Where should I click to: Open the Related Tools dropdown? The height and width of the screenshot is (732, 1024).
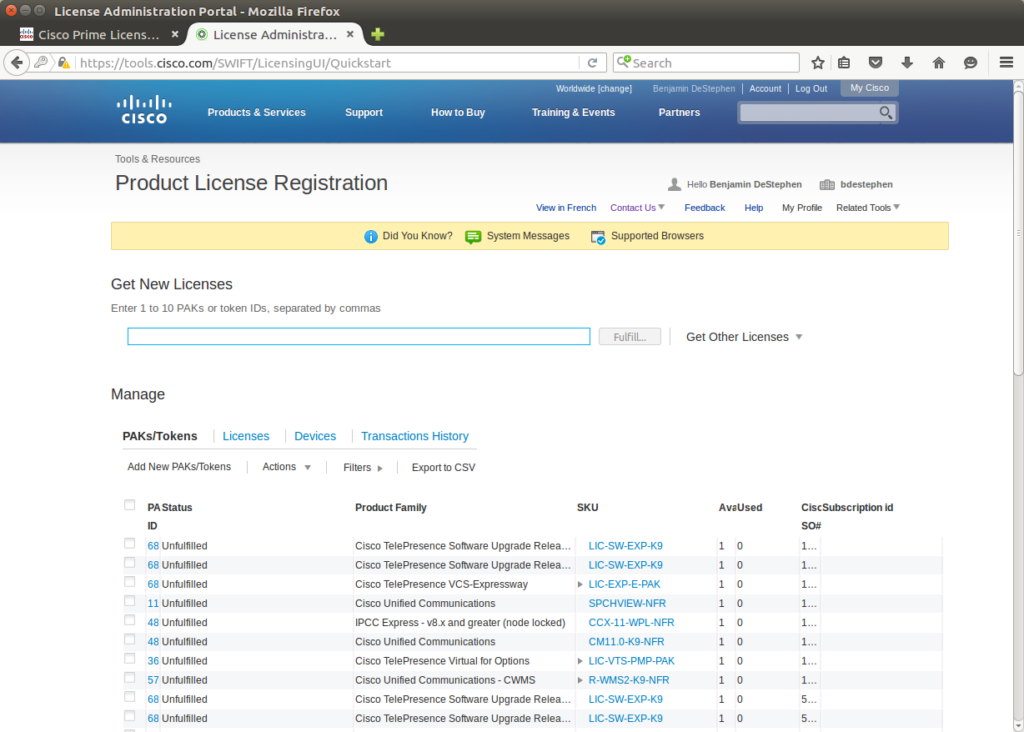868,208
